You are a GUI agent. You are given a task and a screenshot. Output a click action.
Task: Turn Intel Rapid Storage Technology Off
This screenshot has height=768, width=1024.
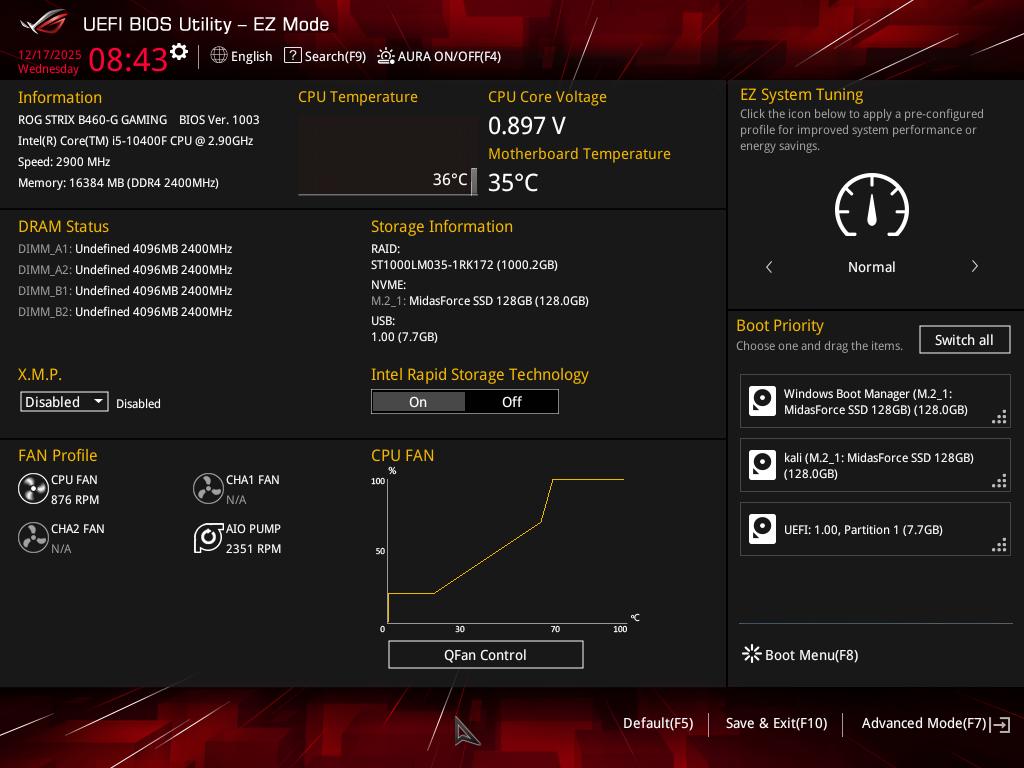[511, 402]
